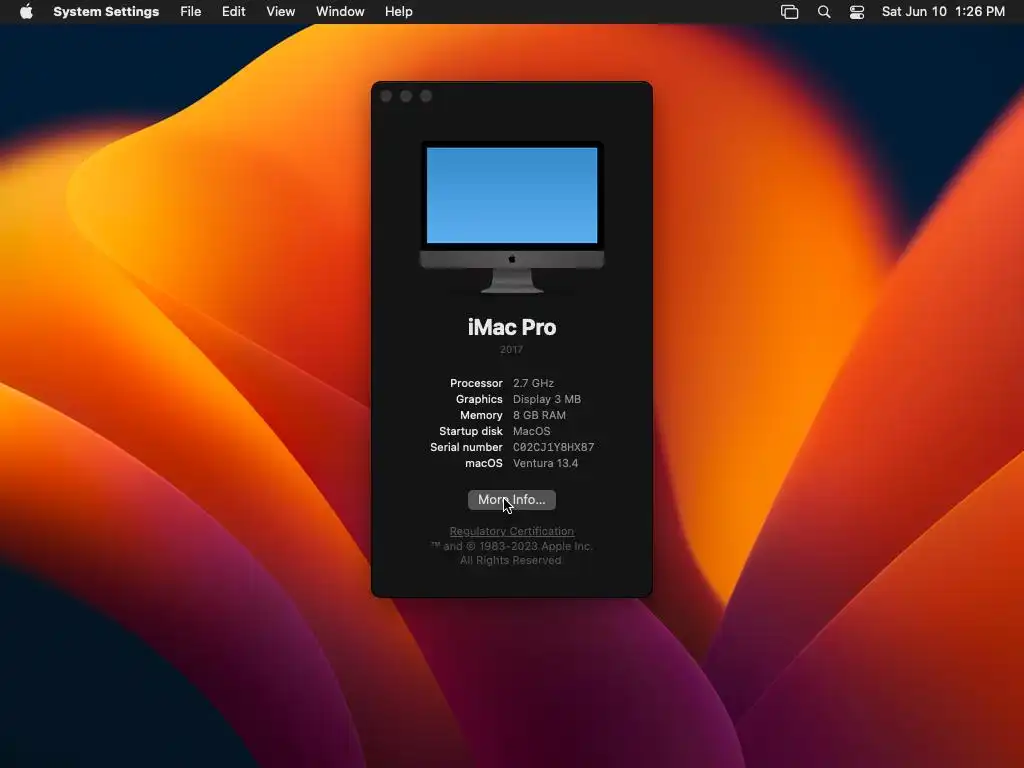Click the Processor label
The height and width of the screenshot is (768, 1024).
tap(476, 383)
